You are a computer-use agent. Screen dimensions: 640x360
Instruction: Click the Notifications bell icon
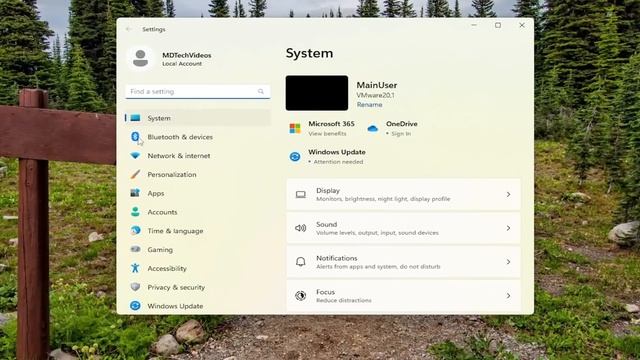(300, 262)
